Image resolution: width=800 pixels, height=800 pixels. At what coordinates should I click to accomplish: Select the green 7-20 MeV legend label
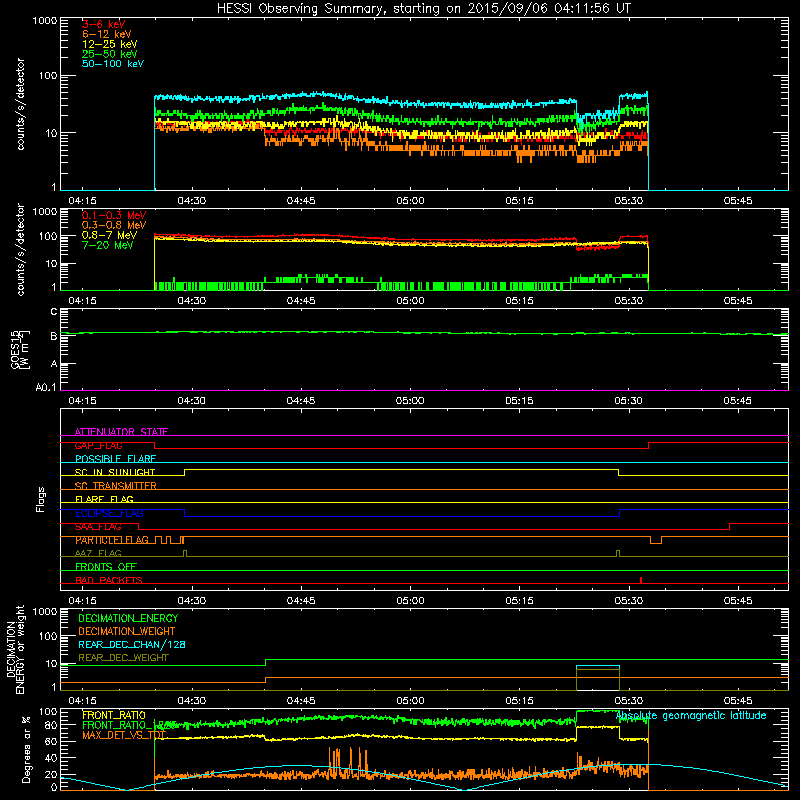pyautogui.click(x=108, y=245)
